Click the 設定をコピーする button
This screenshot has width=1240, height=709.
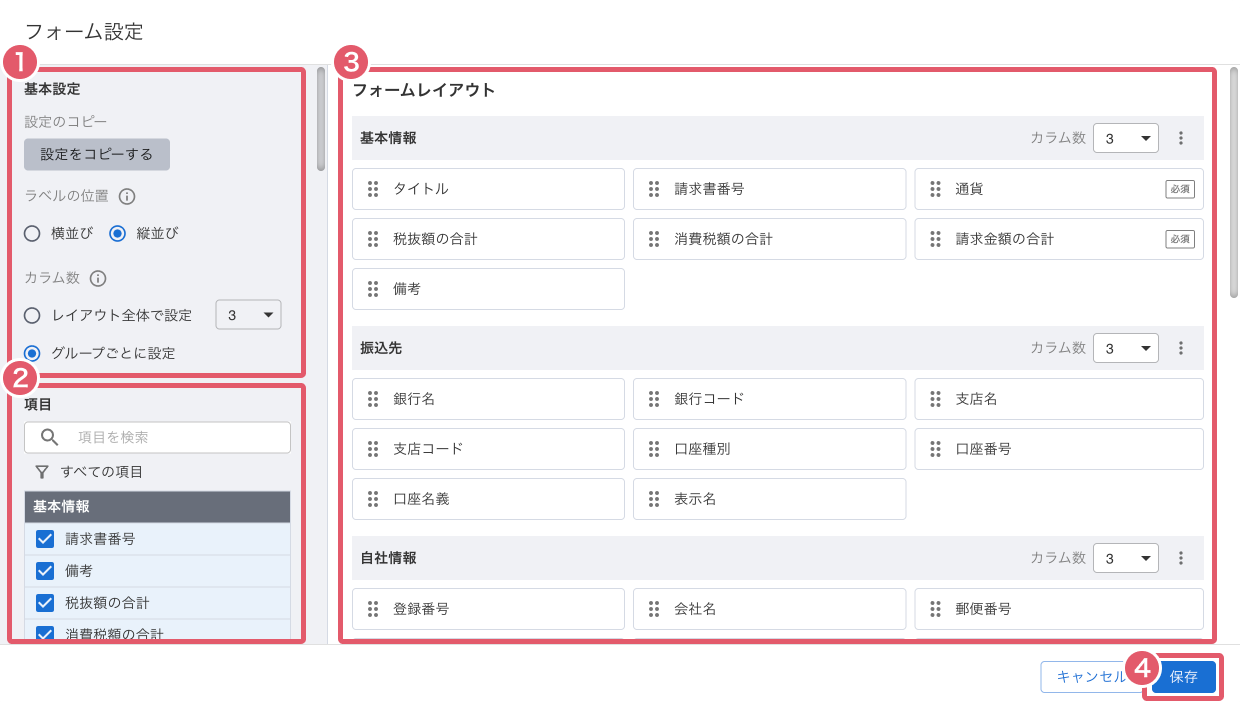coord(97,155)
